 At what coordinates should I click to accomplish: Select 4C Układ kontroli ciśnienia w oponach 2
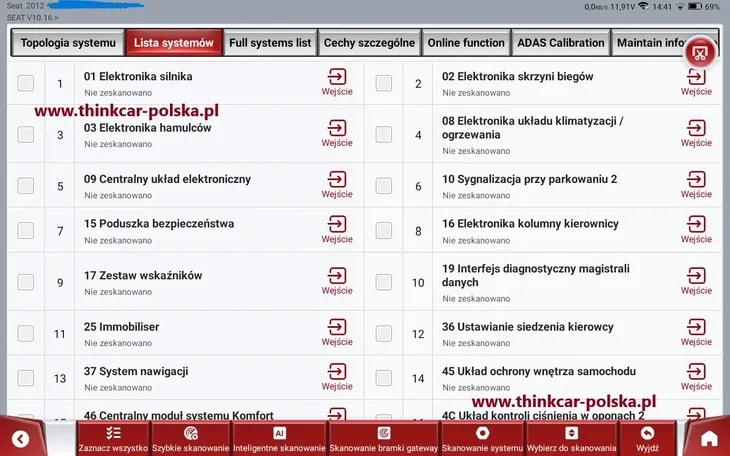click(543, 415)
